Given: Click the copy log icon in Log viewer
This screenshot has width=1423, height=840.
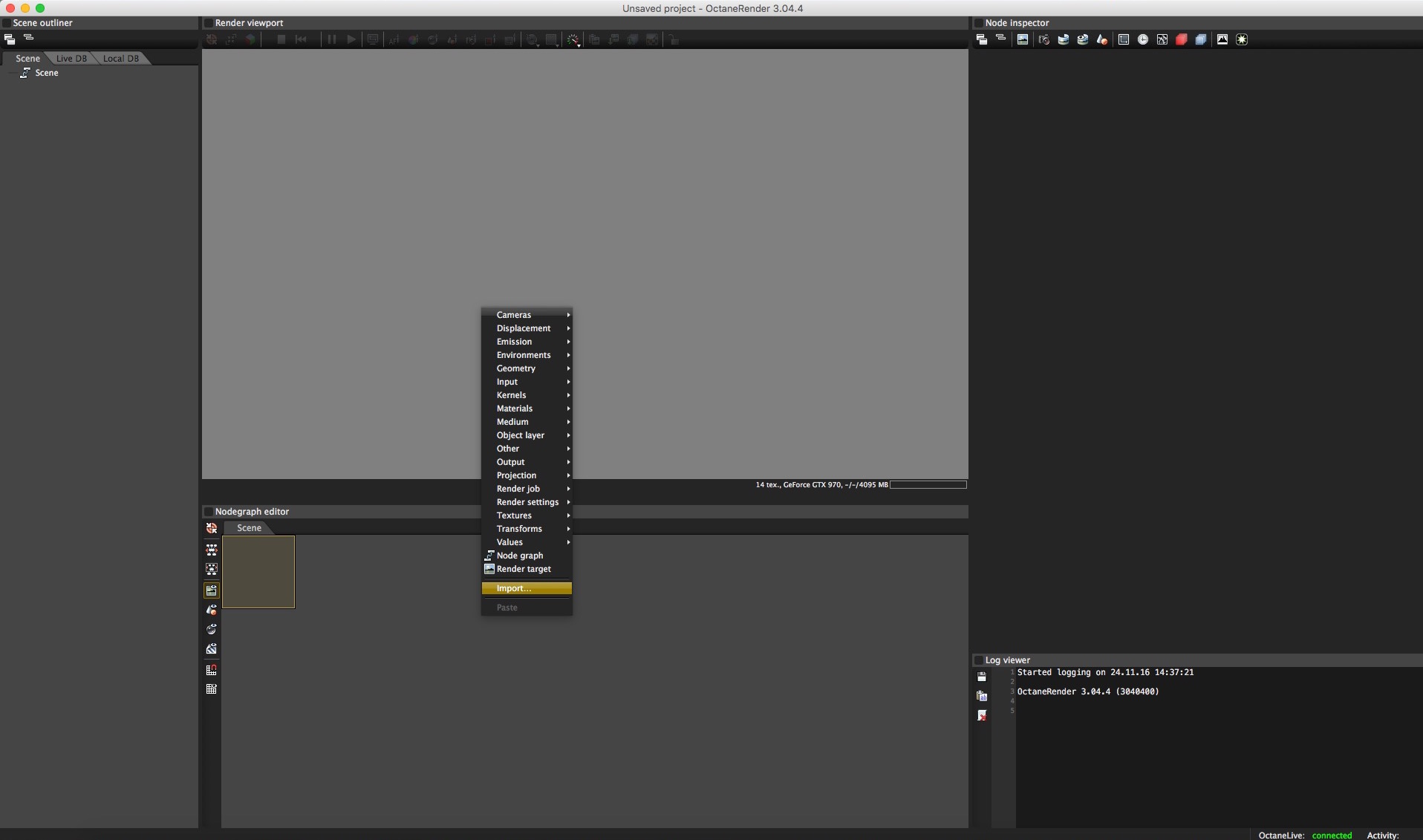Looking at the screenshot, I should pos(982,696).
